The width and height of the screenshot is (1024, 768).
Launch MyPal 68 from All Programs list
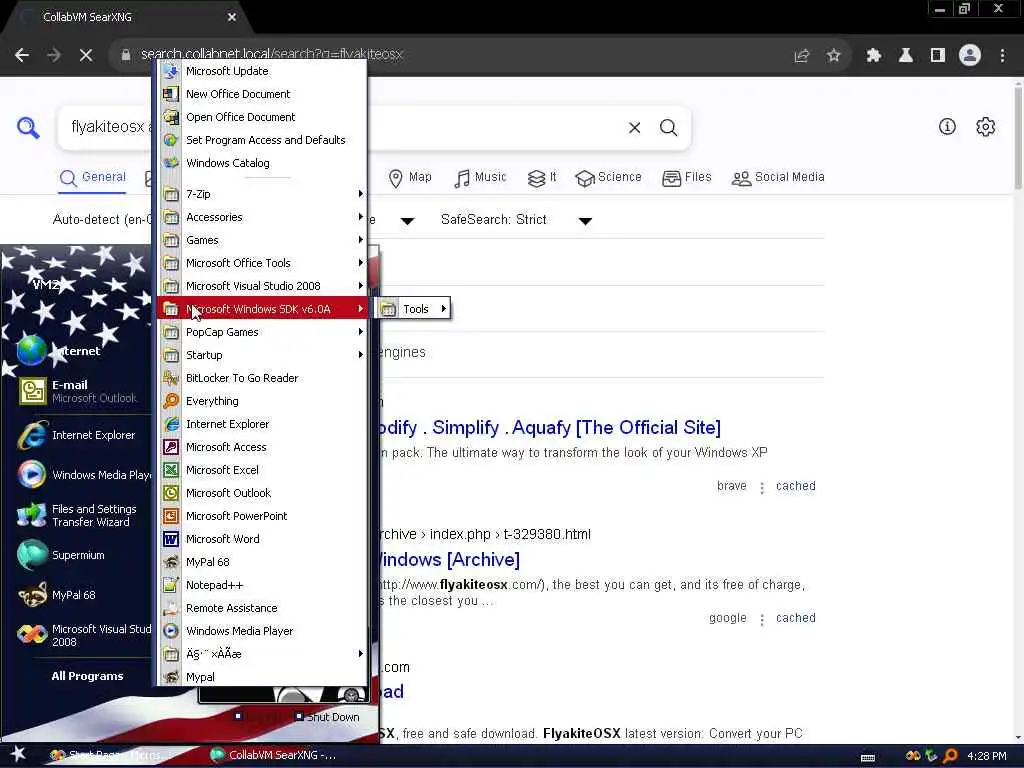pyautogui.click(x=261, y=562)
